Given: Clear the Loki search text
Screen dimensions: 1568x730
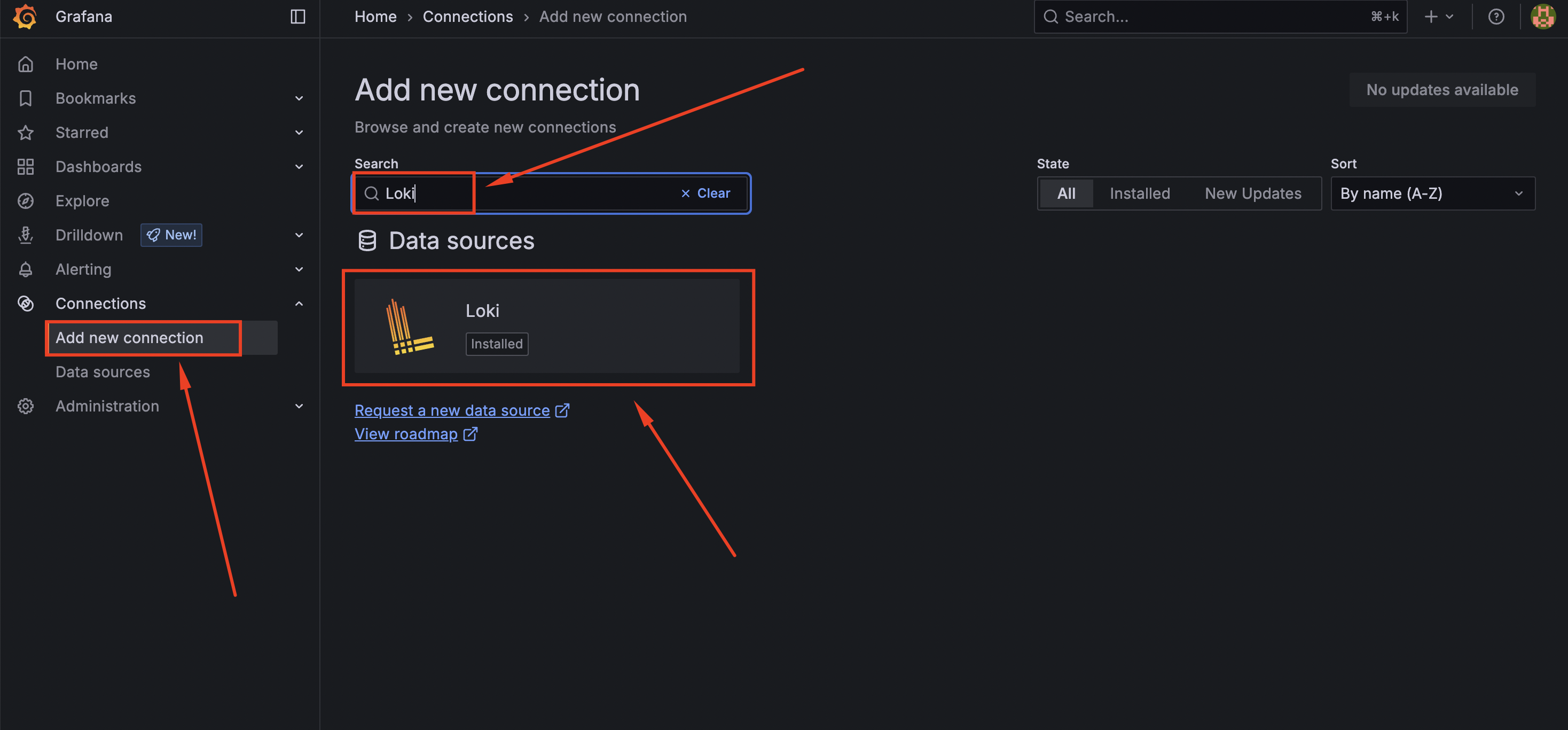Looking at the screenshot, I should click(705, 193).
